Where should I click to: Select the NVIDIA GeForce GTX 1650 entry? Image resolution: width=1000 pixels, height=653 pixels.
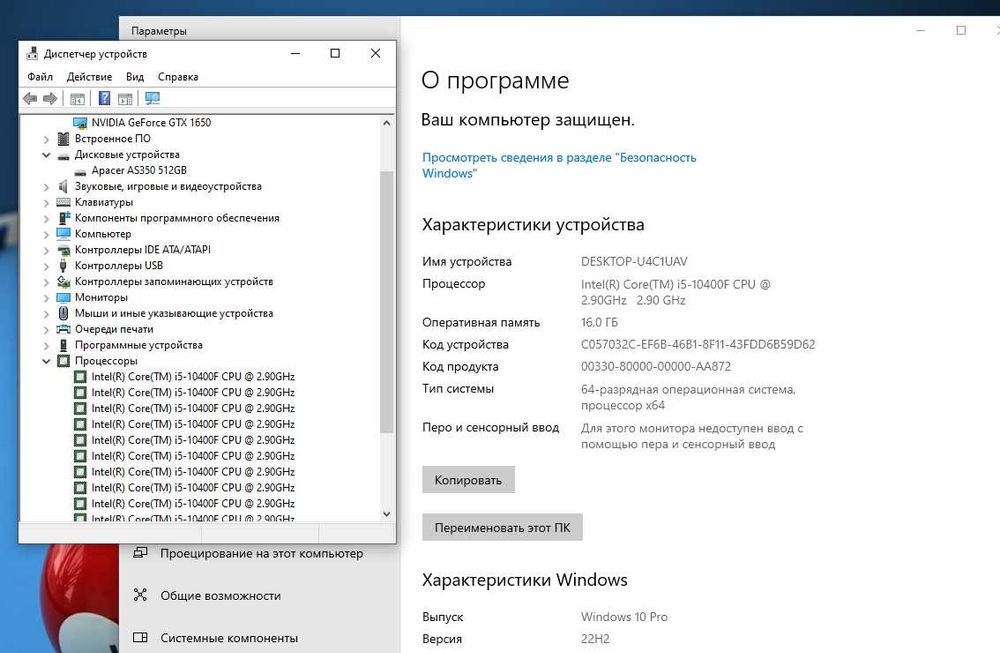pos(151,122)
